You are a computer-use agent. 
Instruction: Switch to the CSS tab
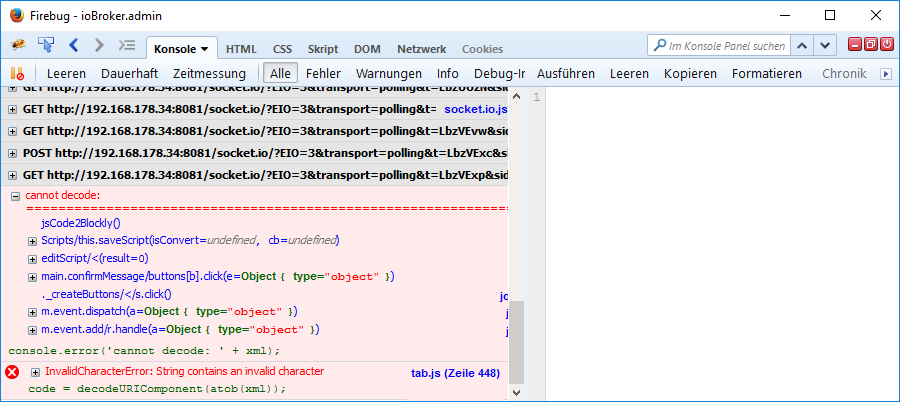[282, 49]
